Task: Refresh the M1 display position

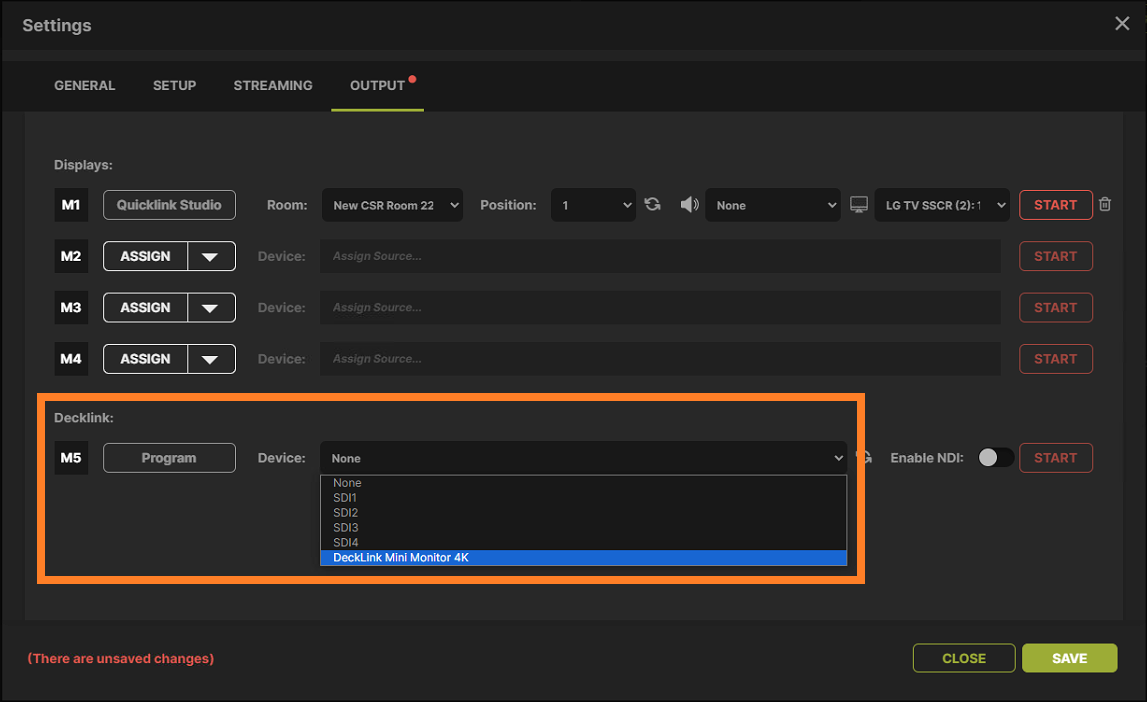Action: 652,204
